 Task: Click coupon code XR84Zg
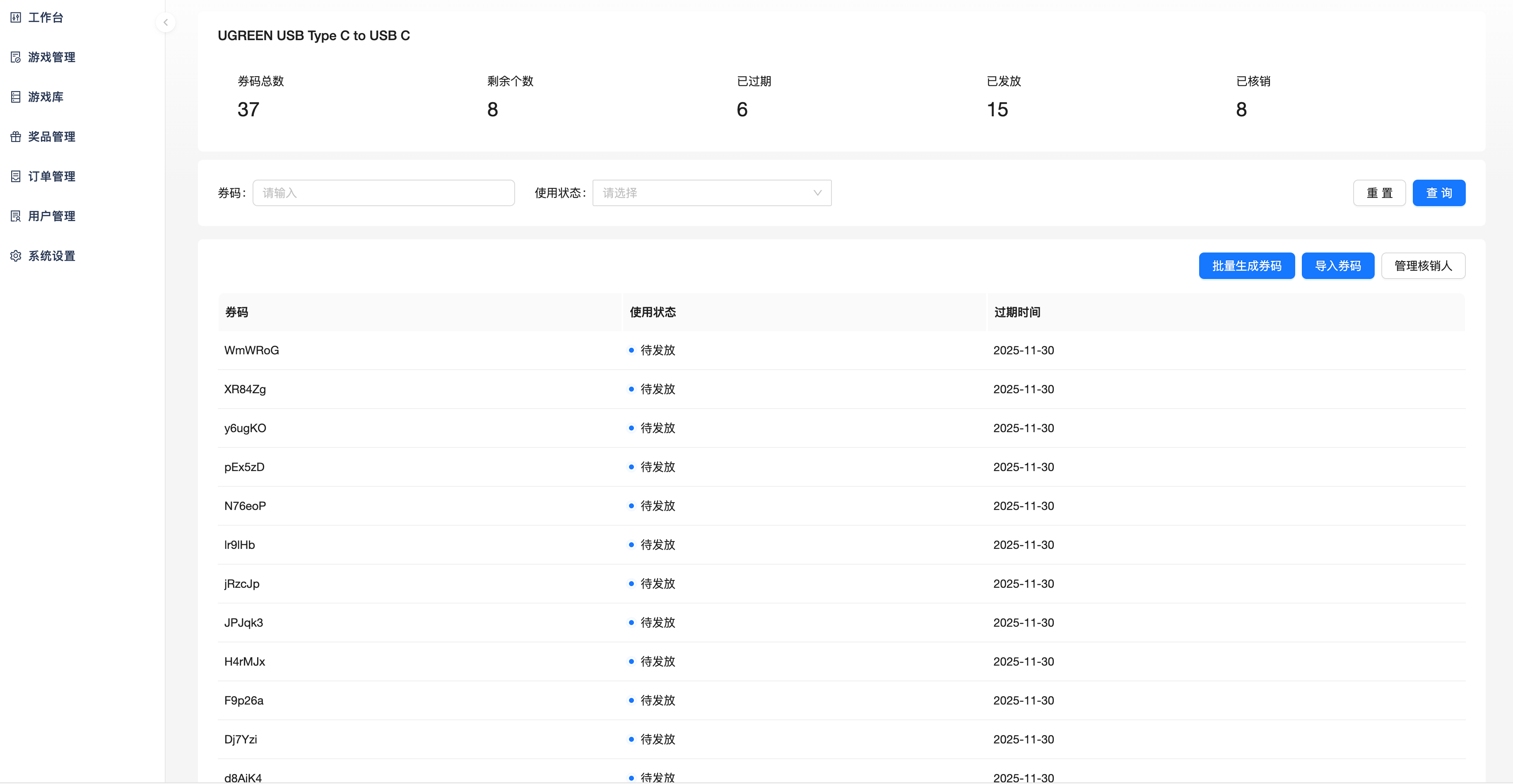click(x=245, y=390)
